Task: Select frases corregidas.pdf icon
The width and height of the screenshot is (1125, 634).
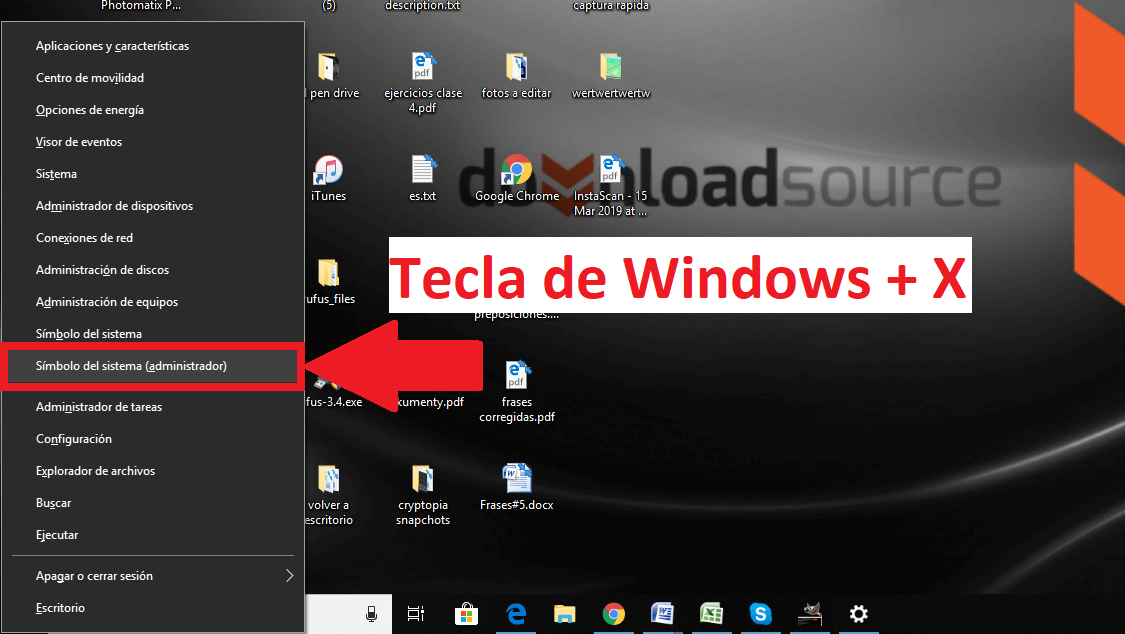Action: [x=517, y=376]
